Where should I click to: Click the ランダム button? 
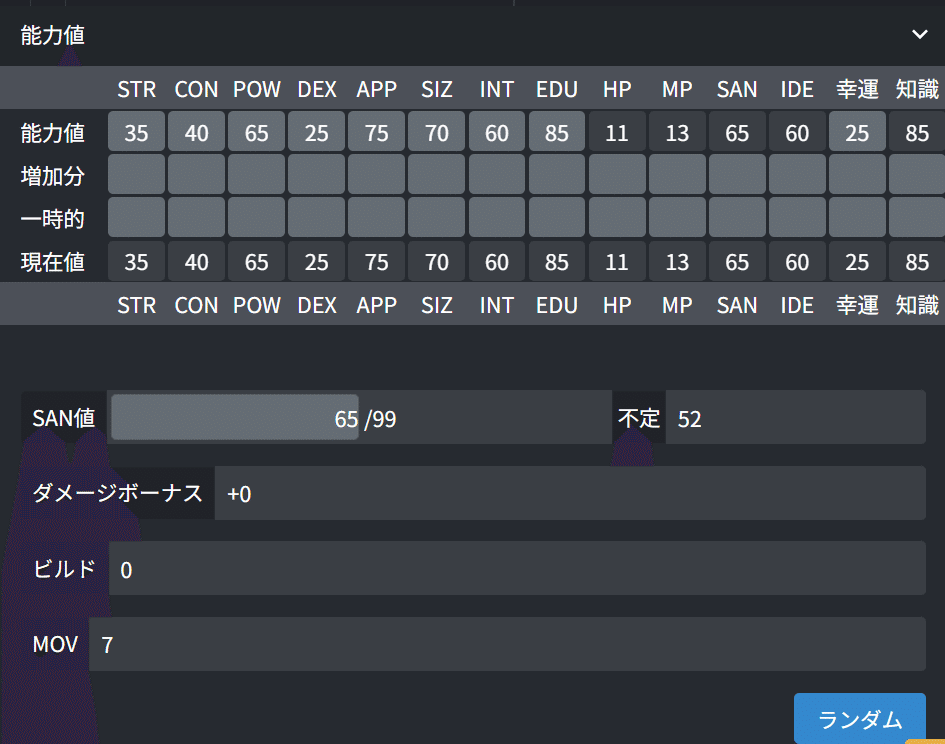859,718
